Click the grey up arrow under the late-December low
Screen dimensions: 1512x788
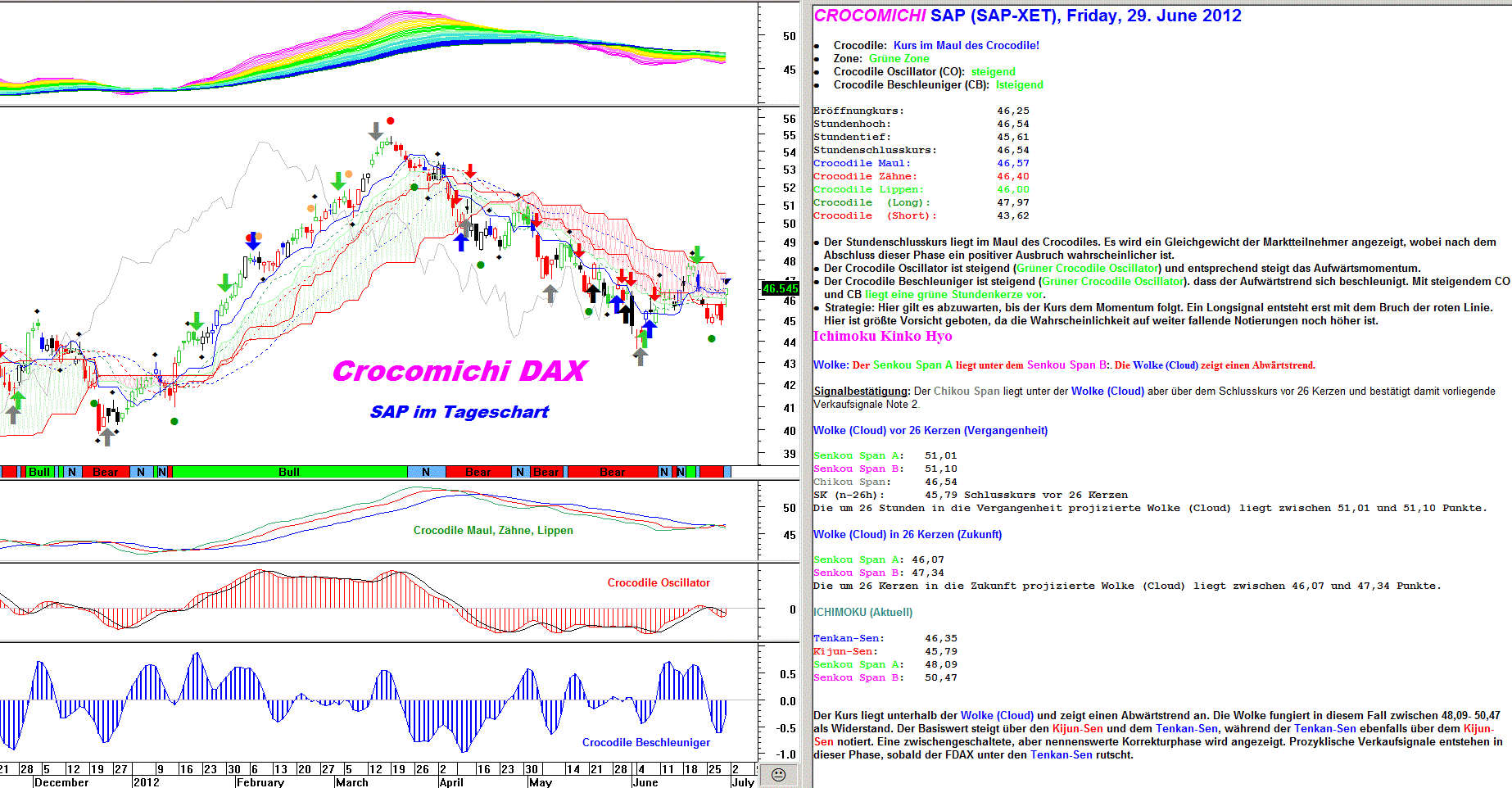106,436
